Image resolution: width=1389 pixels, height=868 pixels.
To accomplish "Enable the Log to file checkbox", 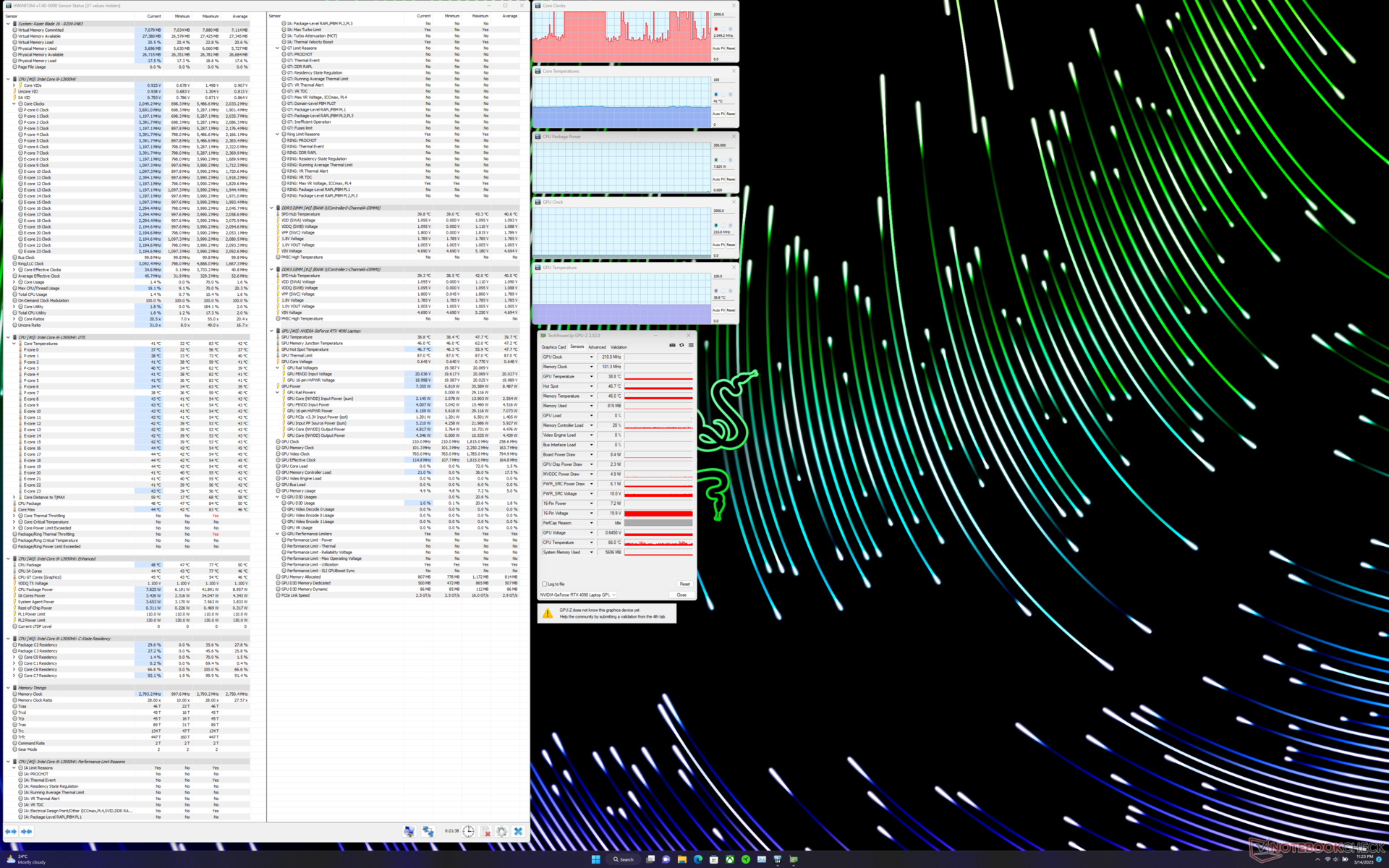I will click(x=545, y=584).
